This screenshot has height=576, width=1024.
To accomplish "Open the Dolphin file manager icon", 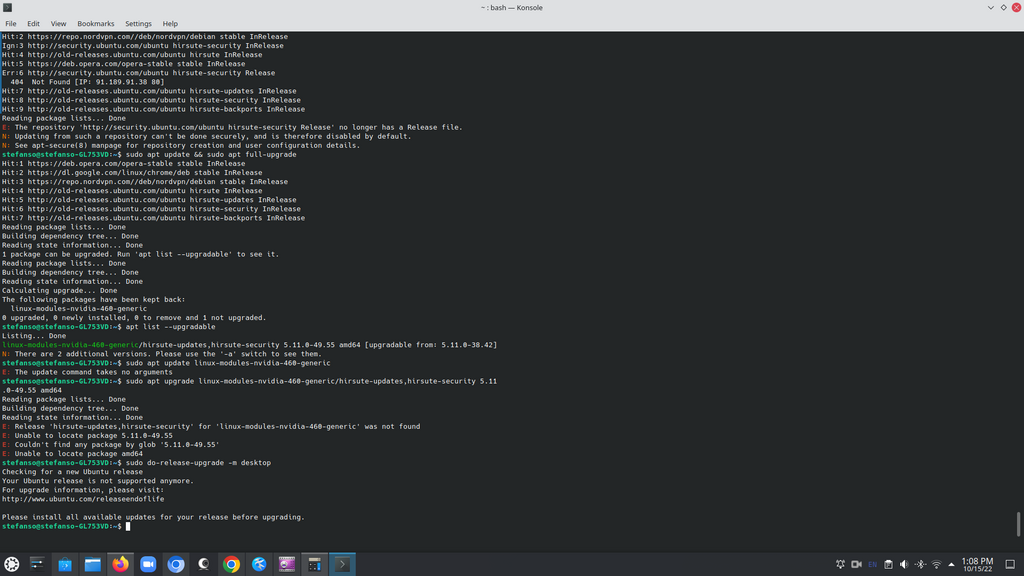I will point(93,564).
